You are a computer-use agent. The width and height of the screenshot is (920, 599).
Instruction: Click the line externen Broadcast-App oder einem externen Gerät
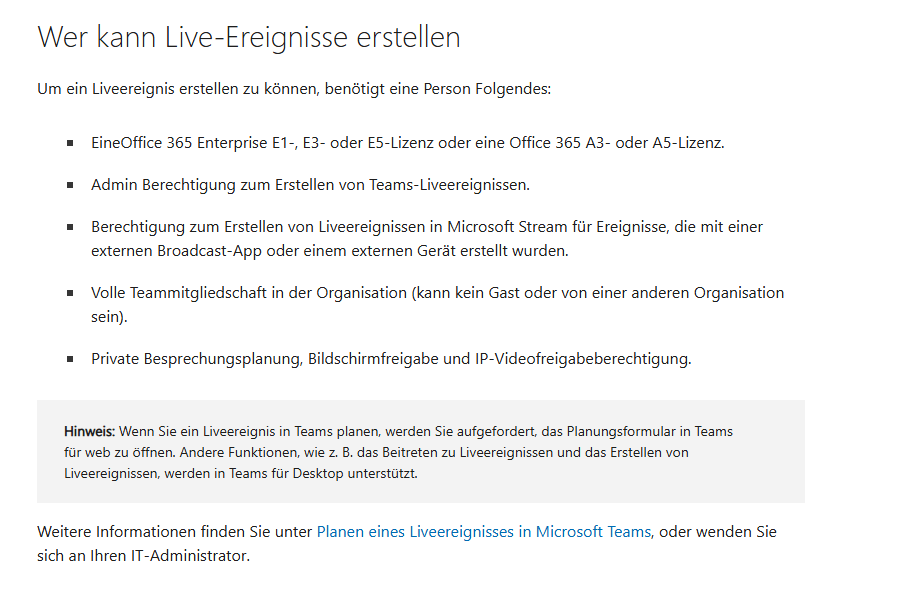pos(330,251)
